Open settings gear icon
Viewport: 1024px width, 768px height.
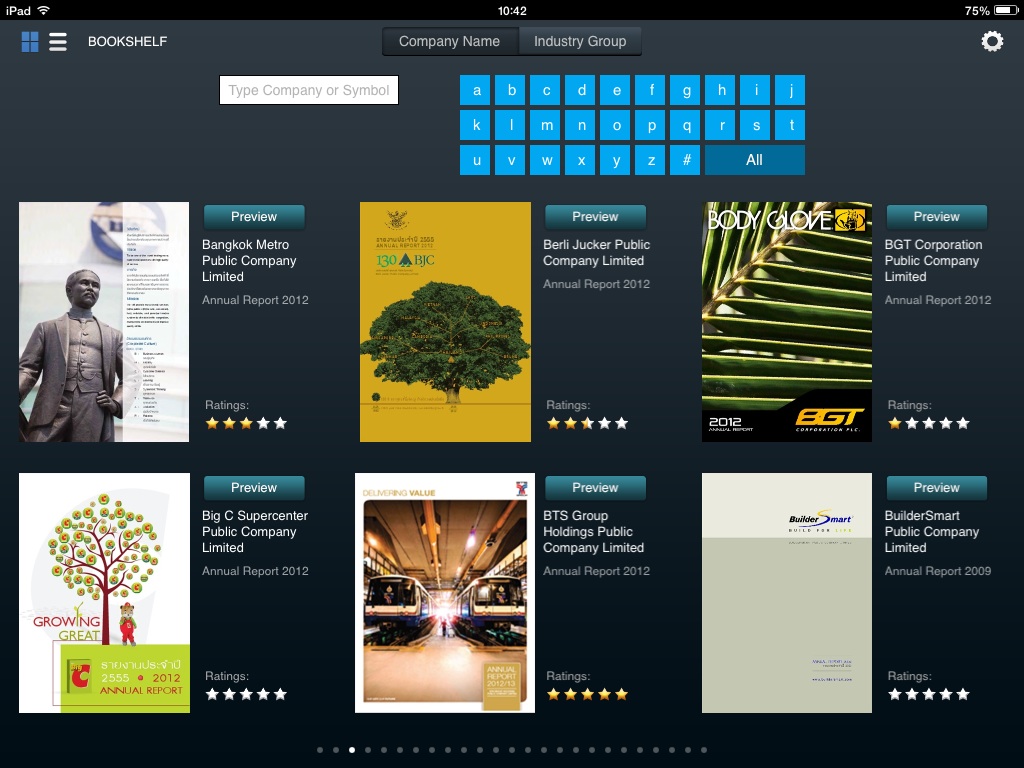(x=992, y=41)
